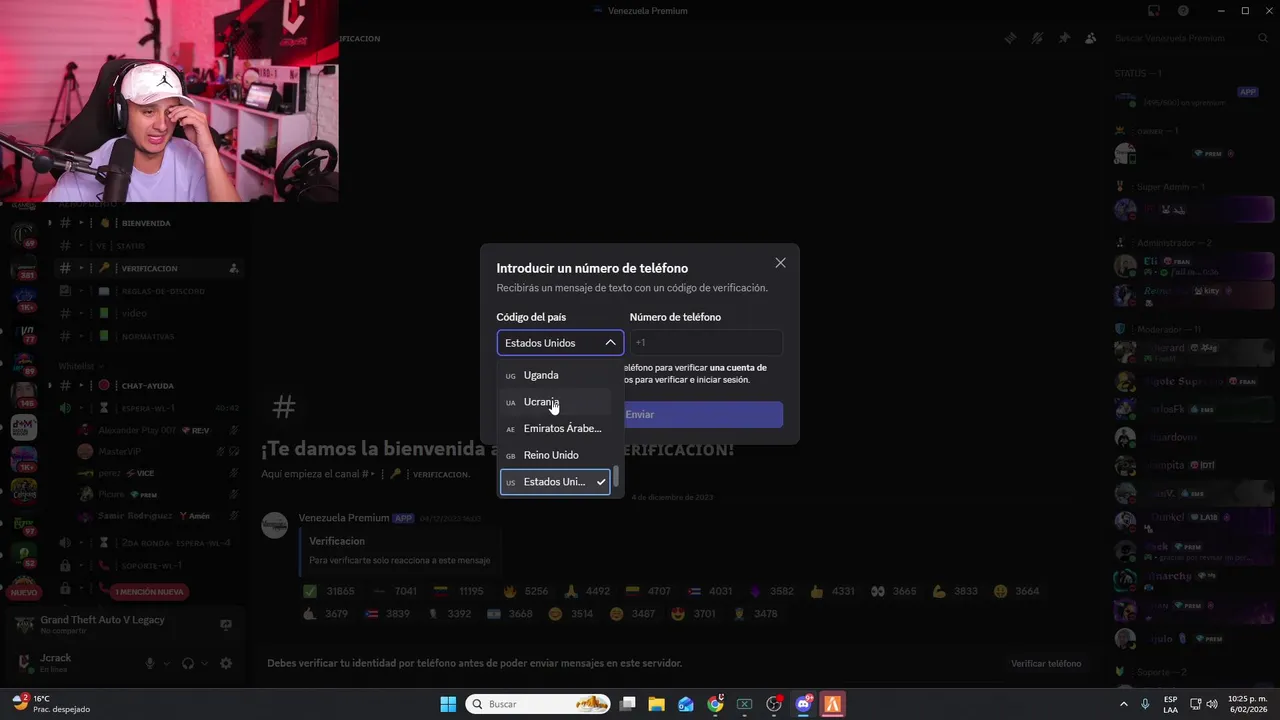Click the reaction with count 3679
This screenshot has width=1280, height=720.
pos(324,613)
